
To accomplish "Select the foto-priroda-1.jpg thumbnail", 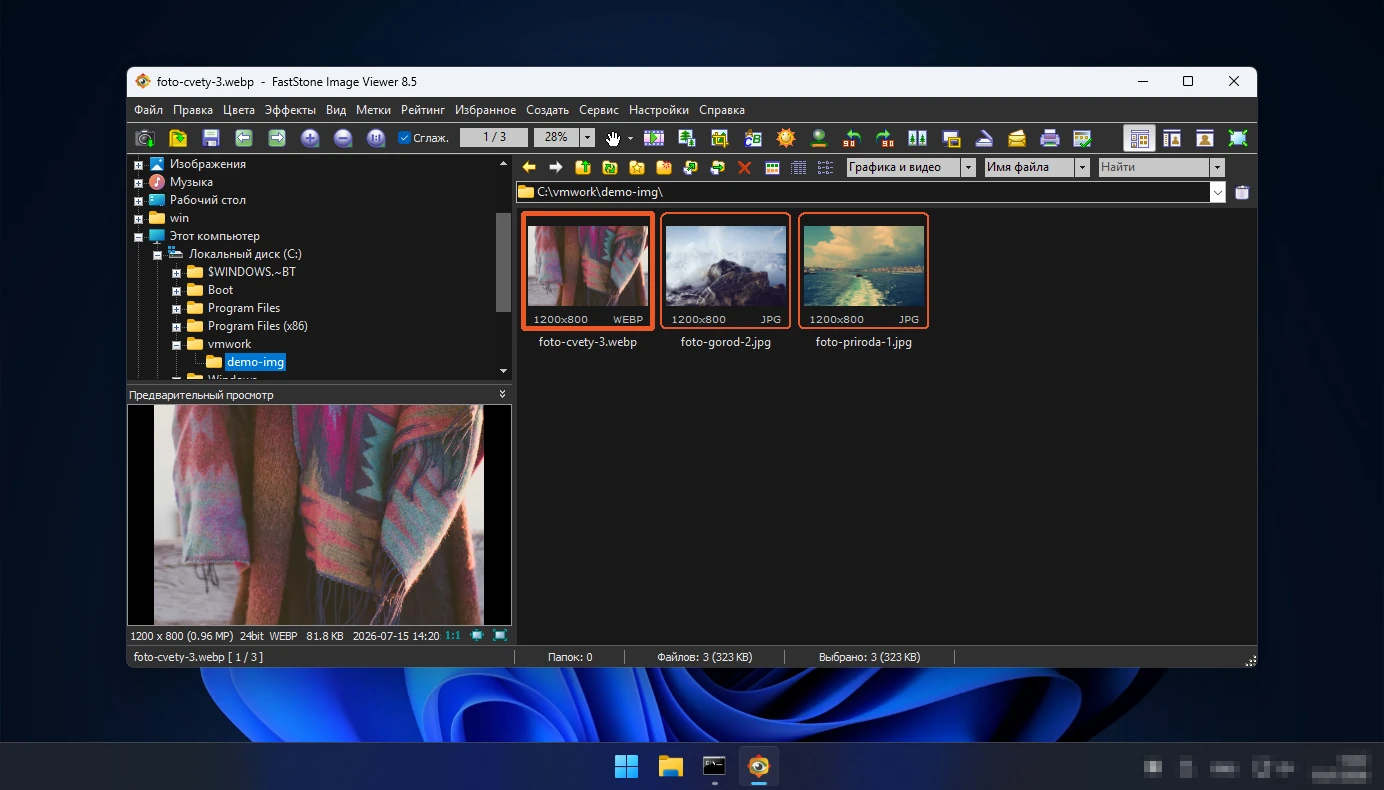I will (863, 270).
